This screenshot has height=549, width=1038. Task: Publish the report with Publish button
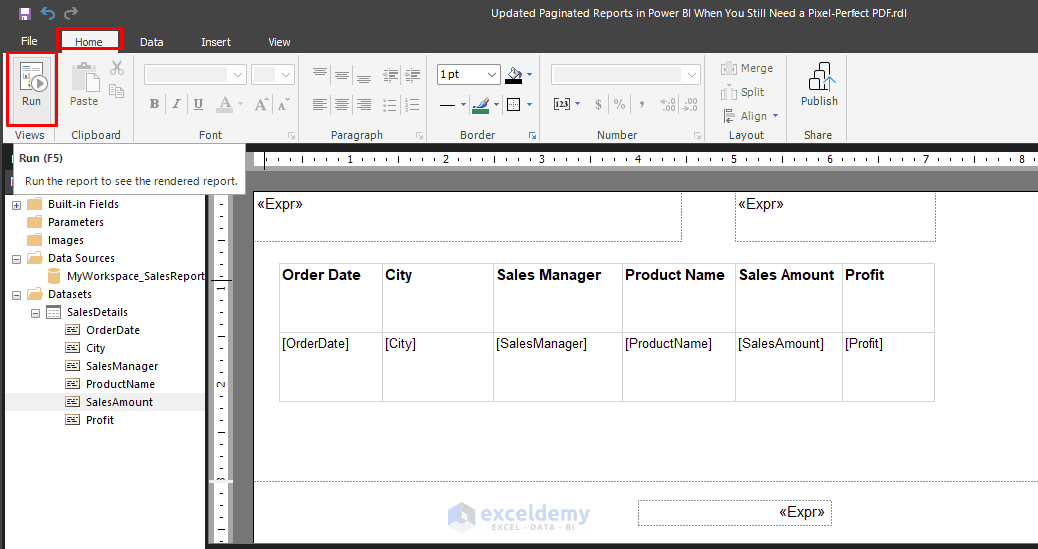tap(819, 84)
